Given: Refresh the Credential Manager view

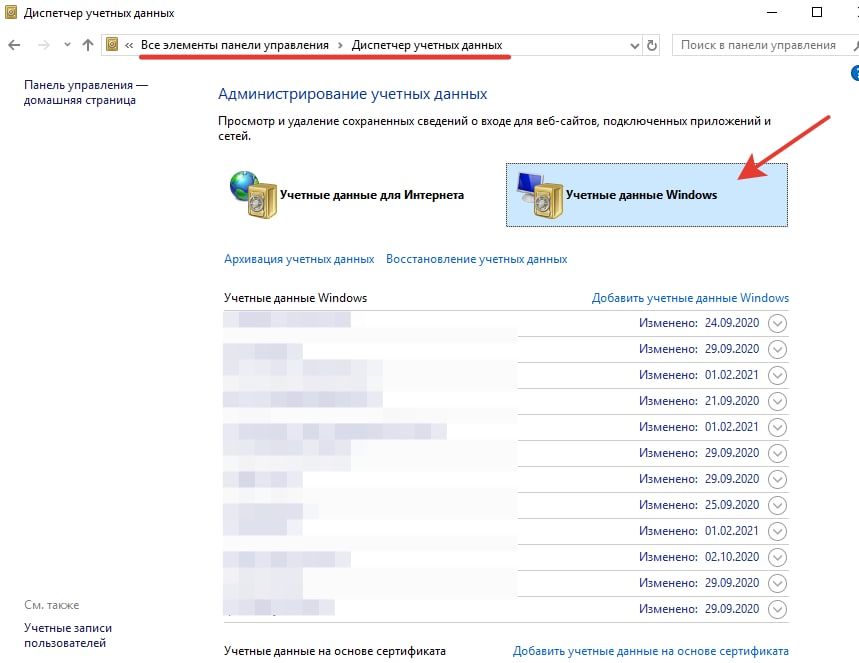Looking at the screenshot, I should click(x=651, y=45).
